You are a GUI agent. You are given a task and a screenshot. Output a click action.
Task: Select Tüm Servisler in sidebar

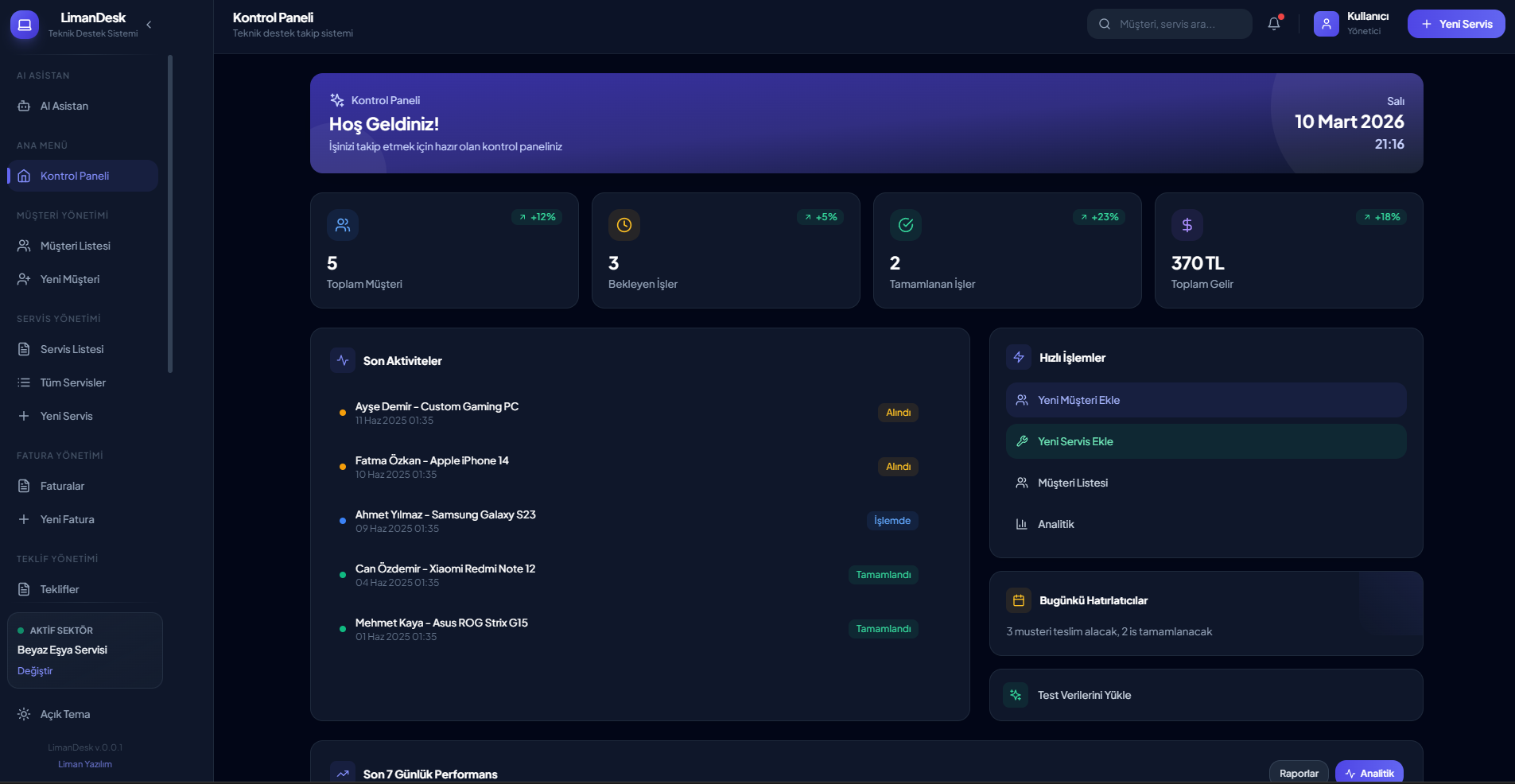(x=73, y=382)
